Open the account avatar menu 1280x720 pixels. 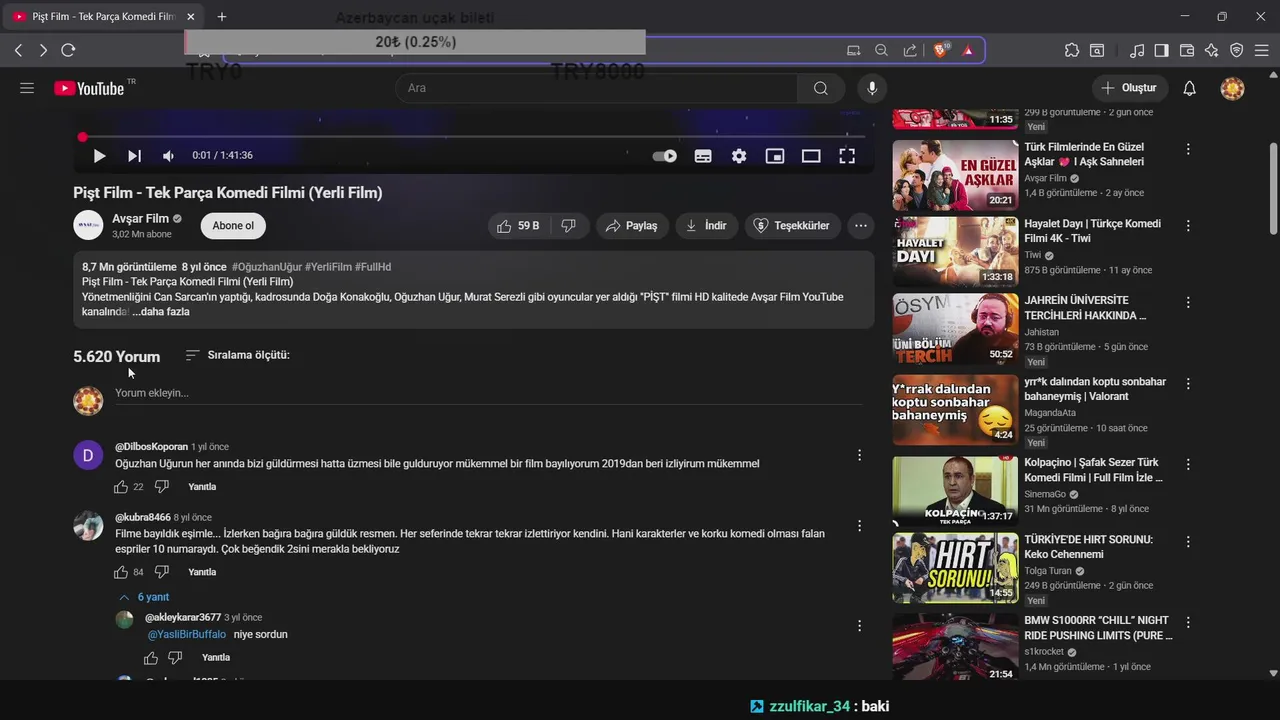tap(1232, 88)
